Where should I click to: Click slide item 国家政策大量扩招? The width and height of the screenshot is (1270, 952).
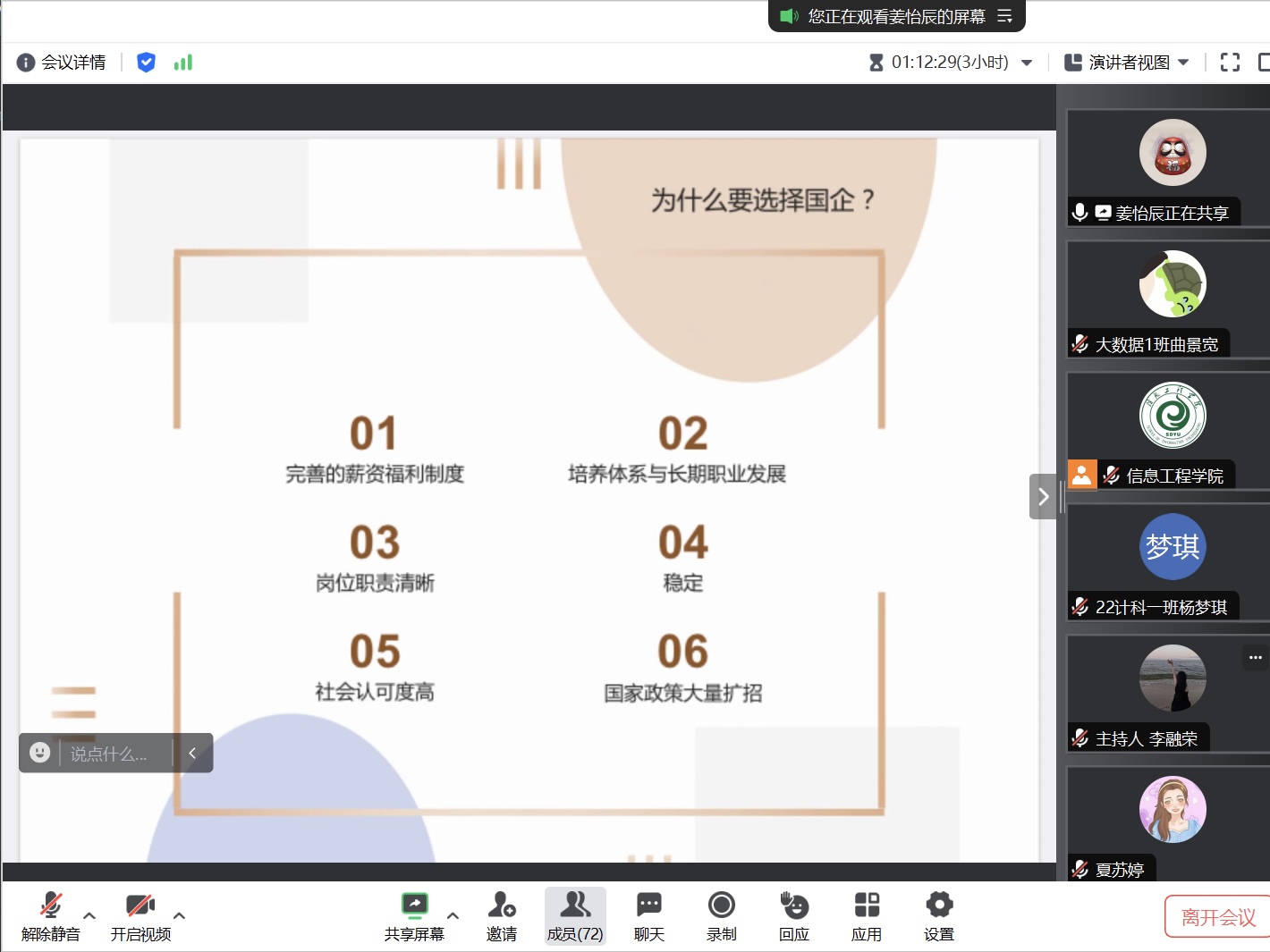click(683, 693)
